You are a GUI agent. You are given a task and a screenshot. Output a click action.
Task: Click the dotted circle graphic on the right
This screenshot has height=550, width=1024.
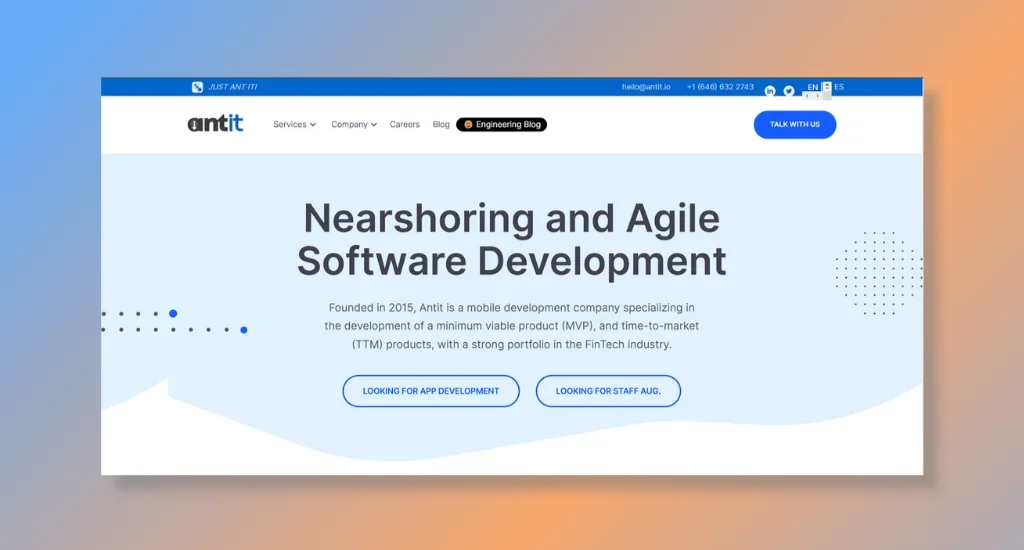click(878, 272)
